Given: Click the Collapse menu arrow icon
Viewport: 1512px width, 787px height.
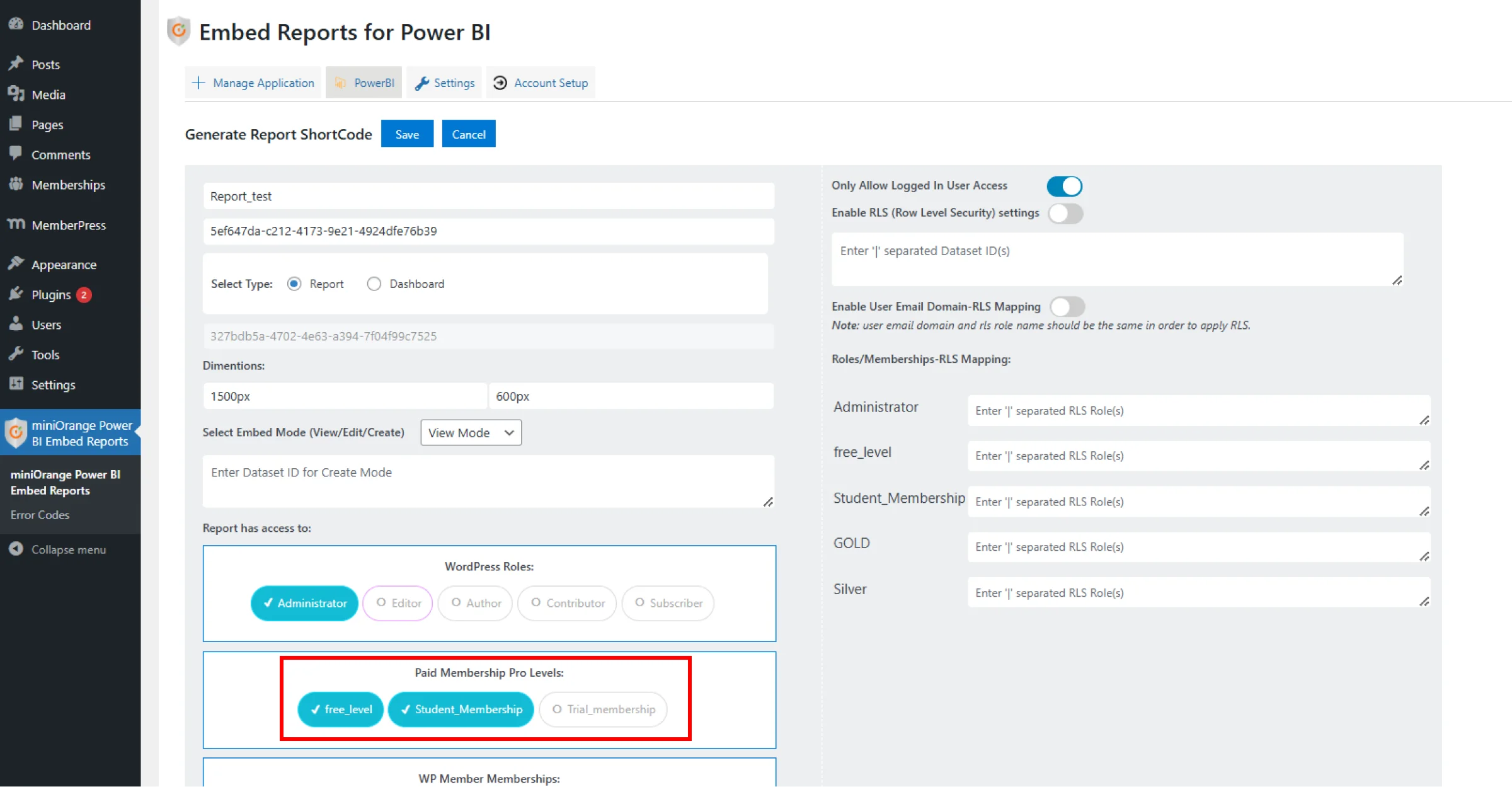Looking at the screenshot, I should (16, 549).
